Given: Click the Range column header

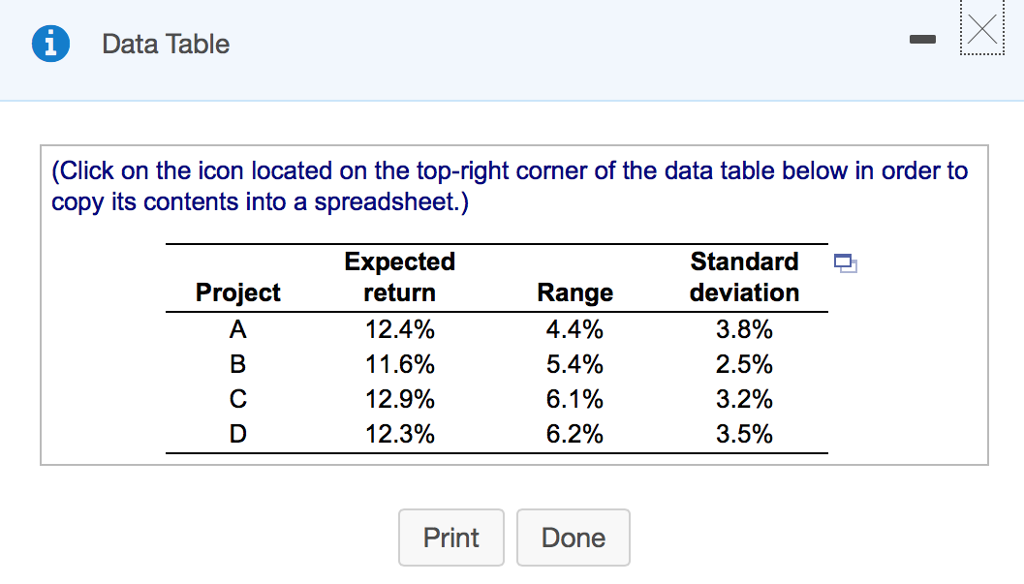Looking at the screenshot, I should (x=575, y=292).
